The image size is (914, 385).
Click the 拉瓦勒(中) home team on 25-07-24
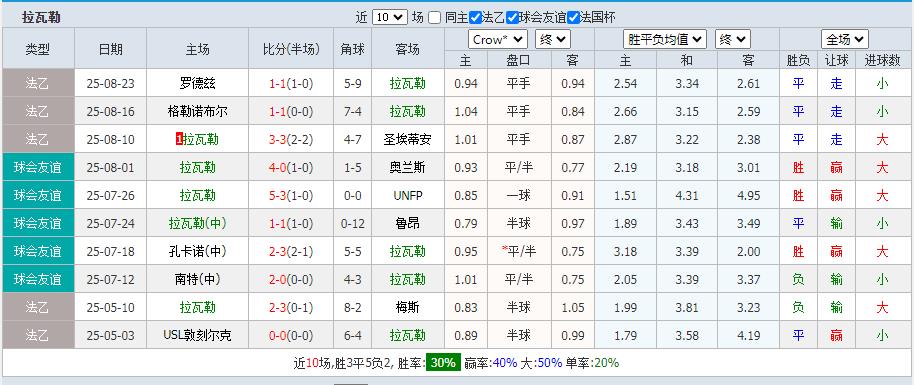pos(198,223)
